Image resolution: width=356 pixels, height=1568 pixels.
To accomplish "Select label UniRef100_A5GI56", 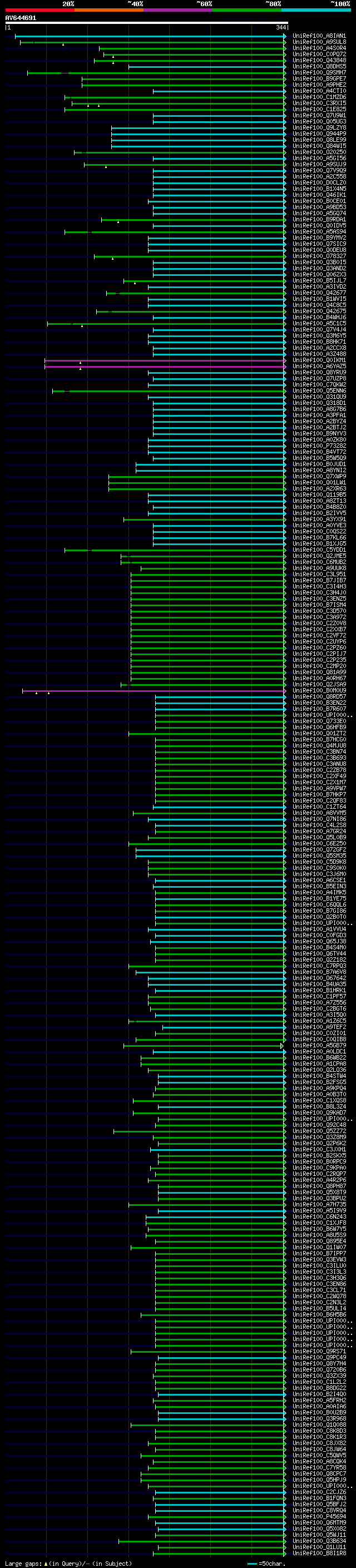I will 319,159.
